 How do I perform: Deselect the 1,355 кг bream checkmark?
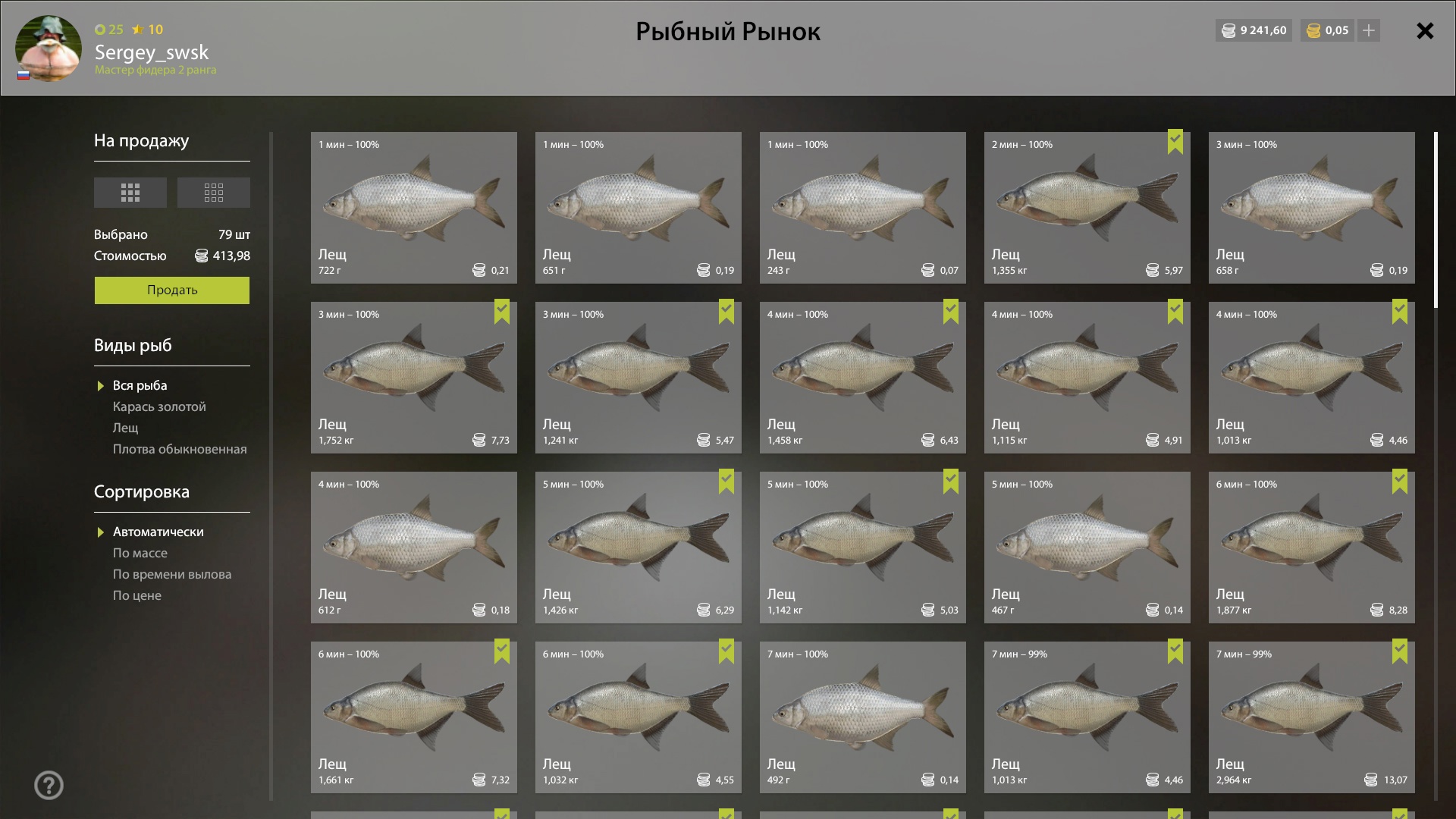click(x=1175, y=142)
